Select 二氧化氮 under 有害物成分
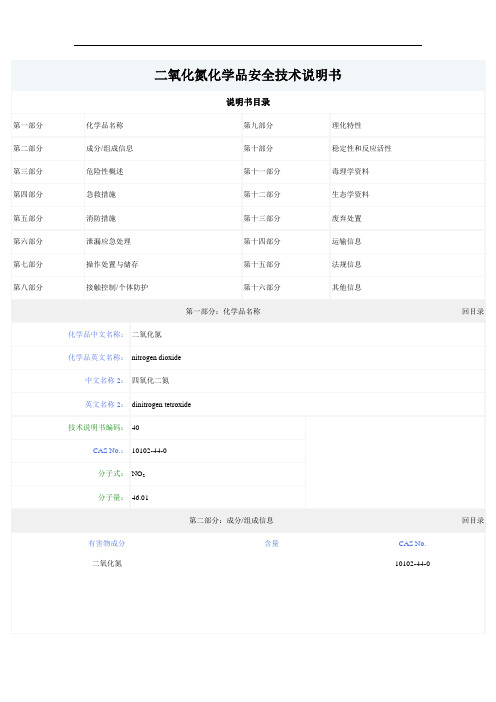 (x=107, y=563)
